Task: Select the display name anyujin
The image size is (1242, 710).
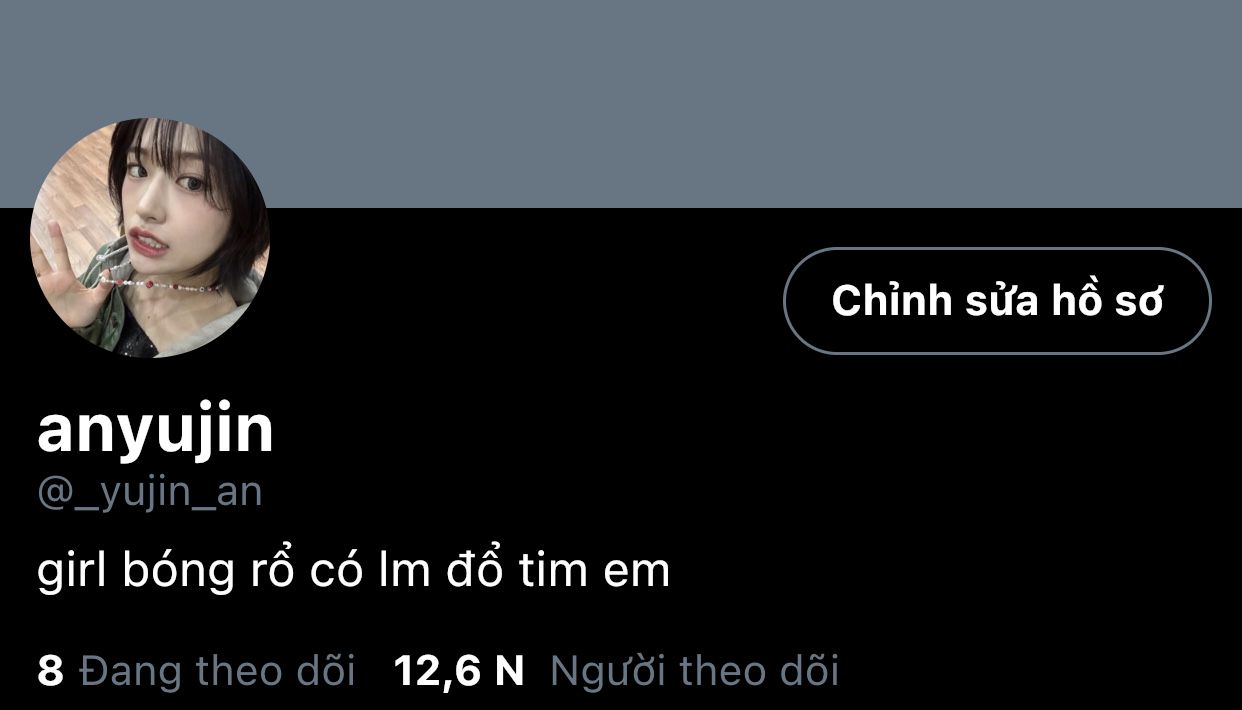Action: (155, 429)
